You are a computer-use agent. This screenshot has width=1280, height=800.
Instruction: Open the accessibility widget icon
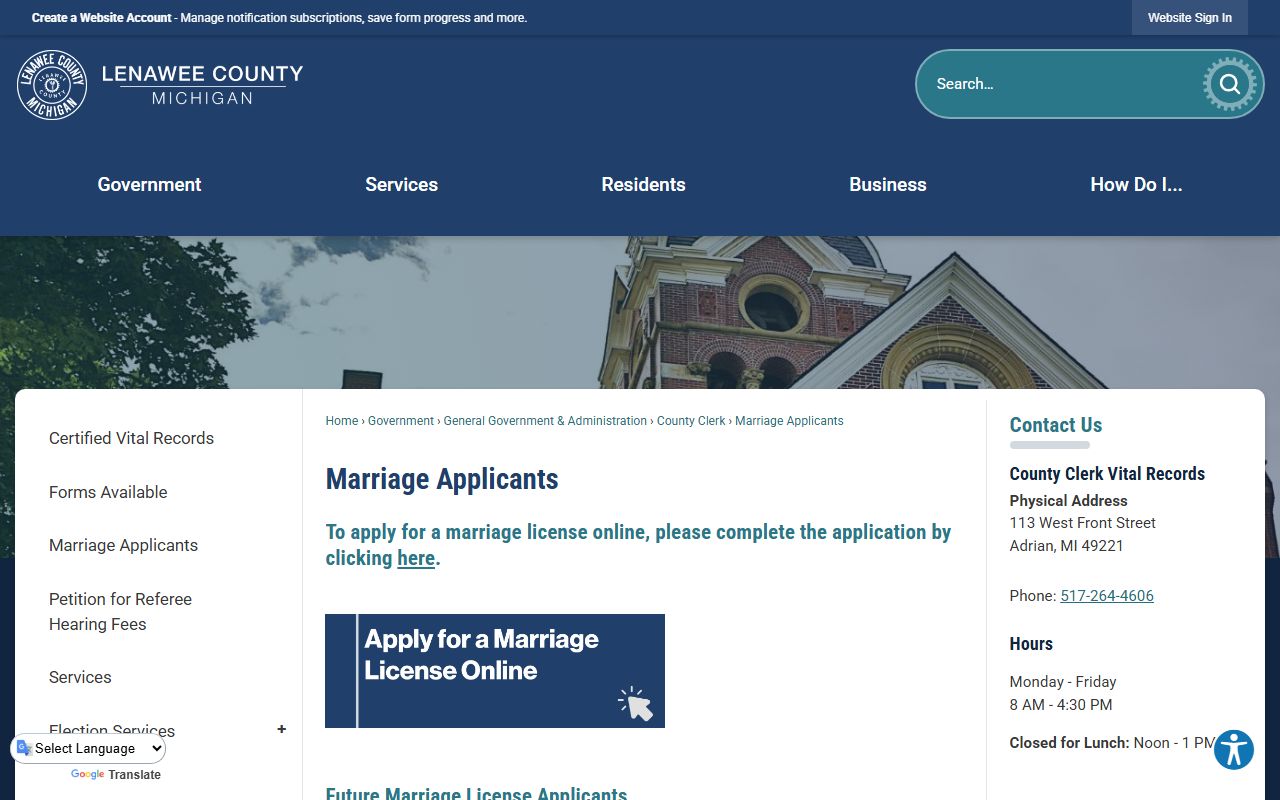coord(1234,750)
